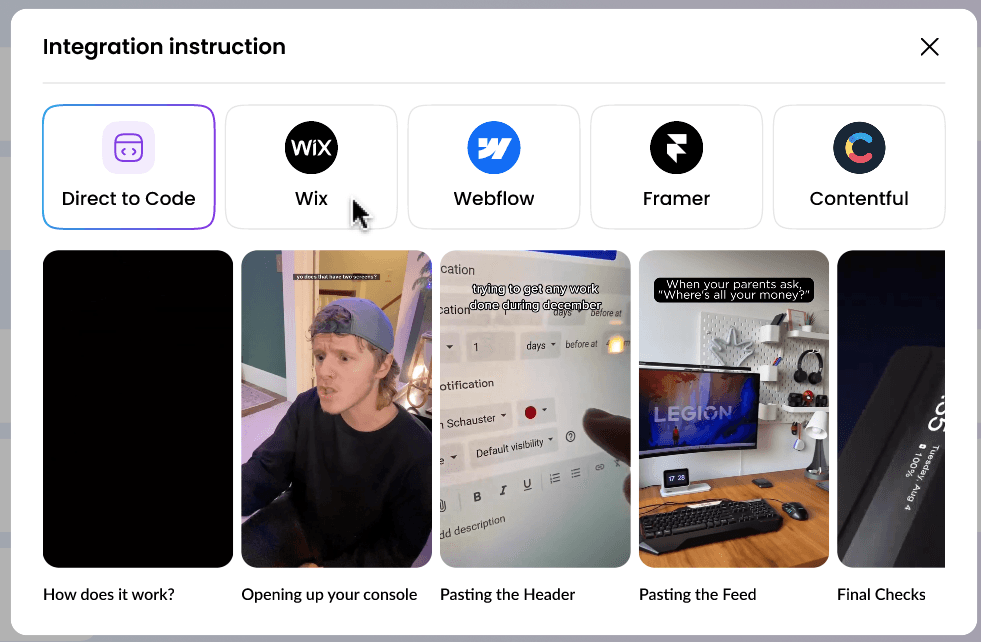The height and width of the screenshot is (642, 981).
Task: Click the 'Integration instruction' heading
Action: (x=164, y=46)
